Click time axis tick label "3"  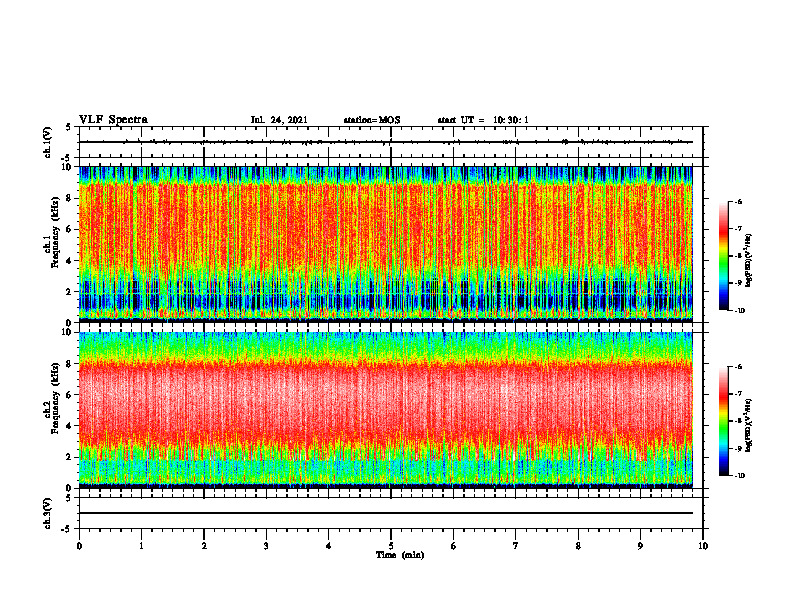pyautogui.click(x=266, y=546)
